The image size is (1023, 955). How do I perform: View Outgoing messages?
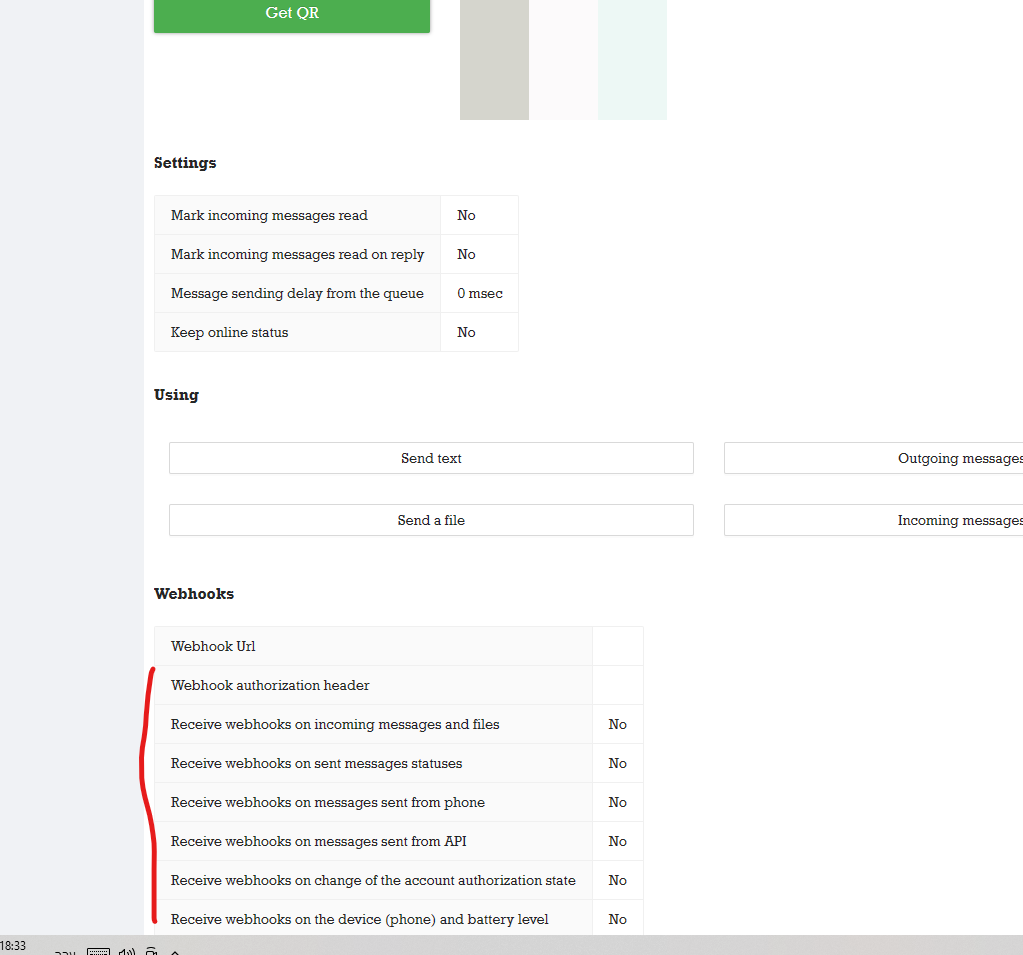click(x=874, y=458)
